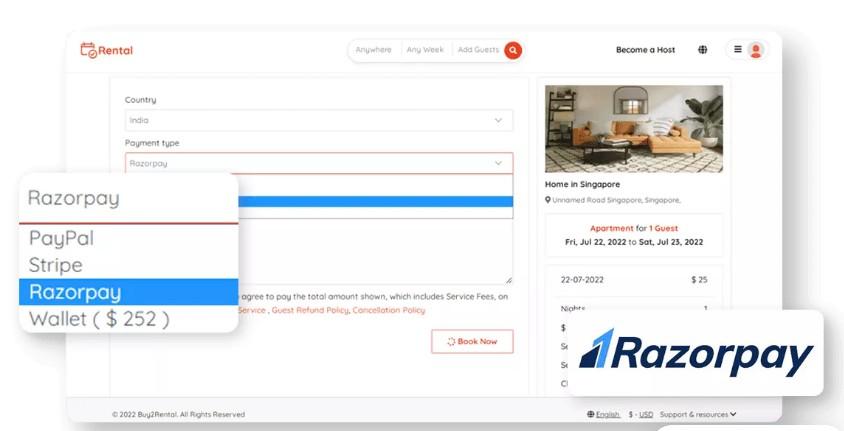Select PayPal in the enlarged list
Viewport: 844px width, 431px height.
[x=61, y=238]
